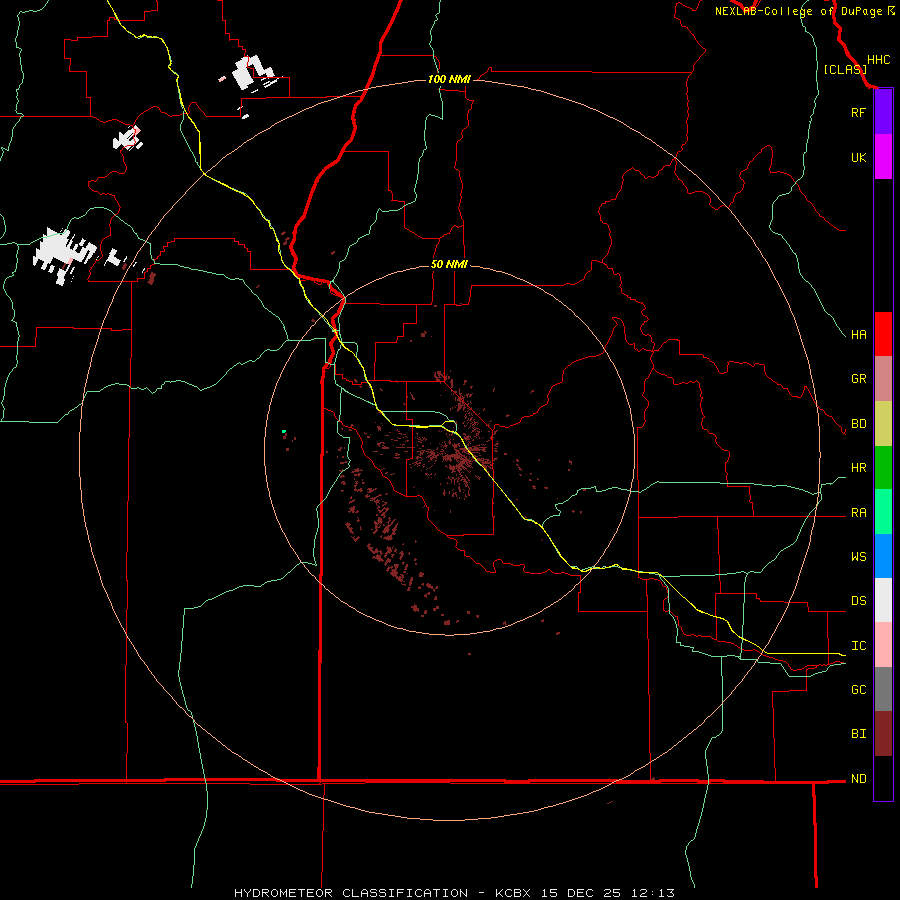
Task: Select the GR legend color block
Action: [883, 379]
